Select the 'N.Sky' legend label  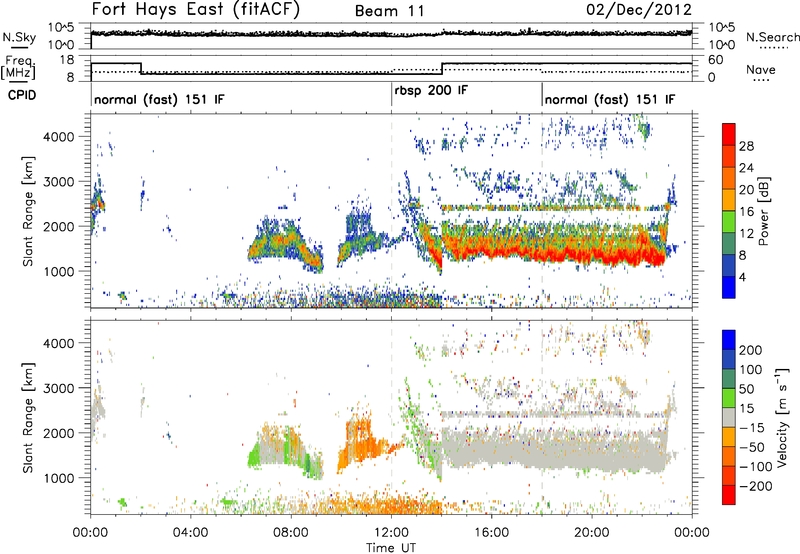[x=19, y=37]
